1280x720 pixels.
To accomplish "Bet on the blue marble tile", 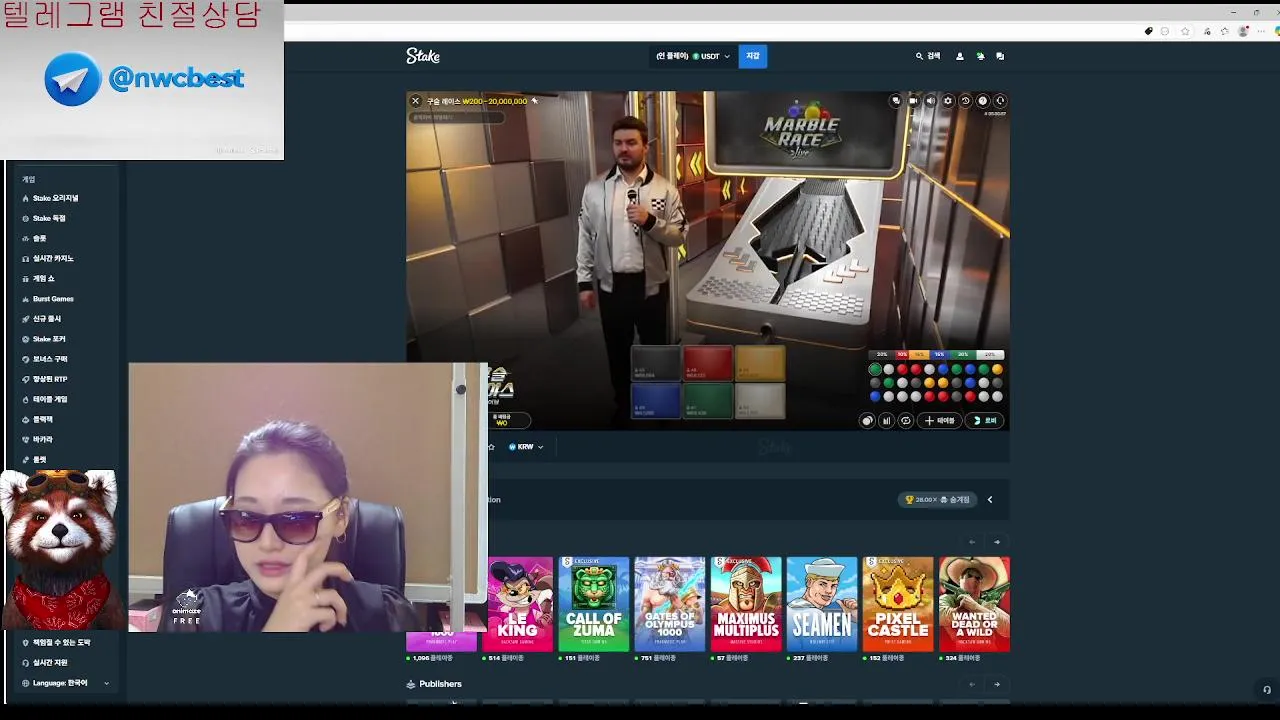I will click(x=655, y=400).
